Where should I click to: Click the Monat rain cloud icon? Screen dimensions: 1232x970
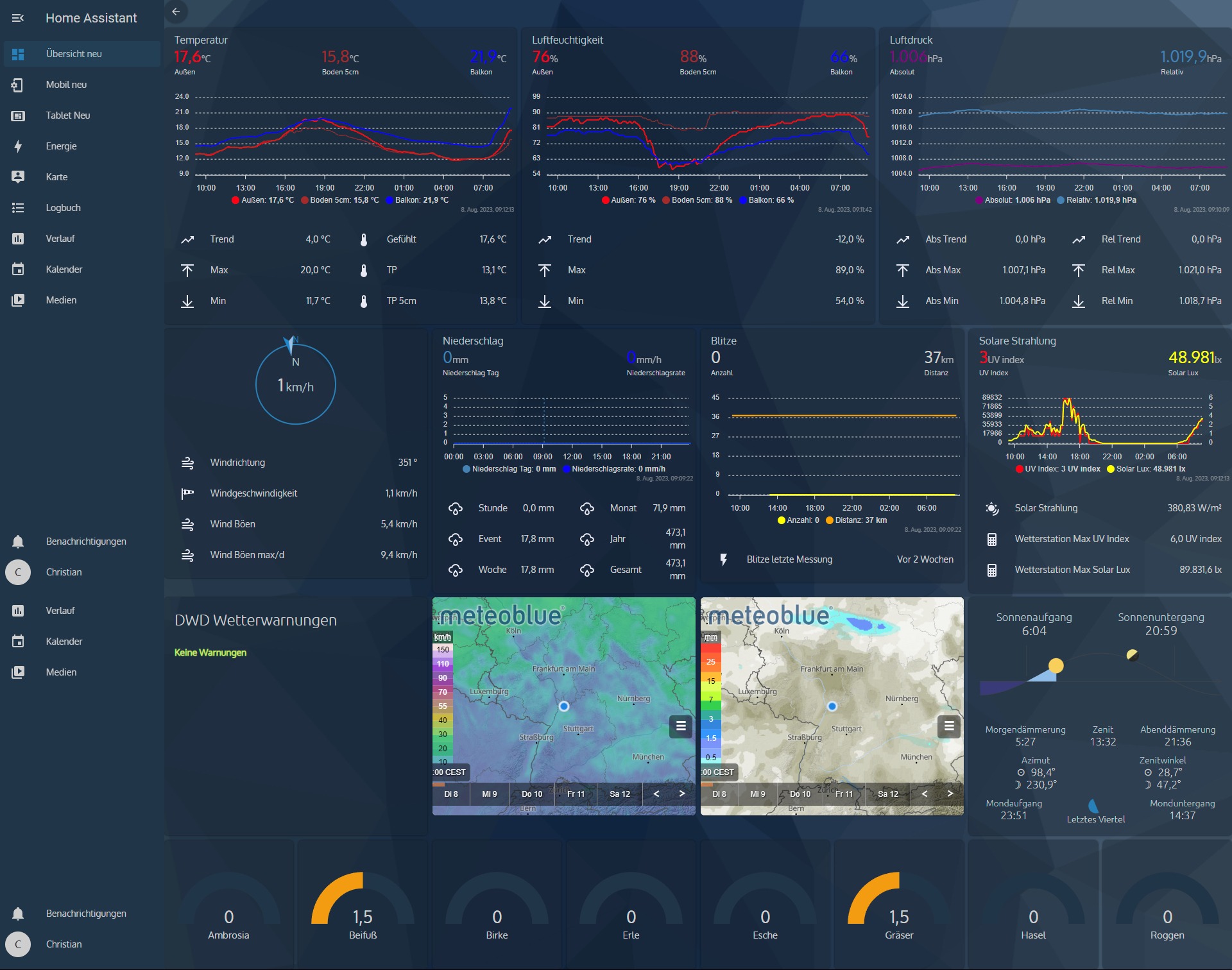point(587,508)
